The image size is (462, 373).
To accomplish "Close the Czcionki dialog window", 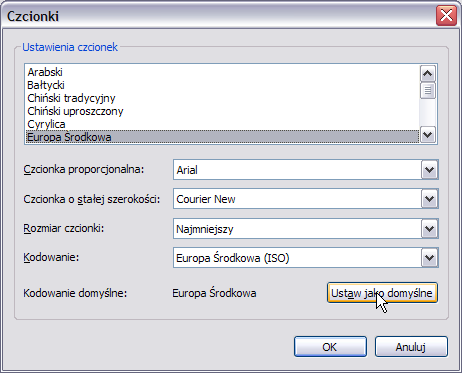I will tap(446, 16).
